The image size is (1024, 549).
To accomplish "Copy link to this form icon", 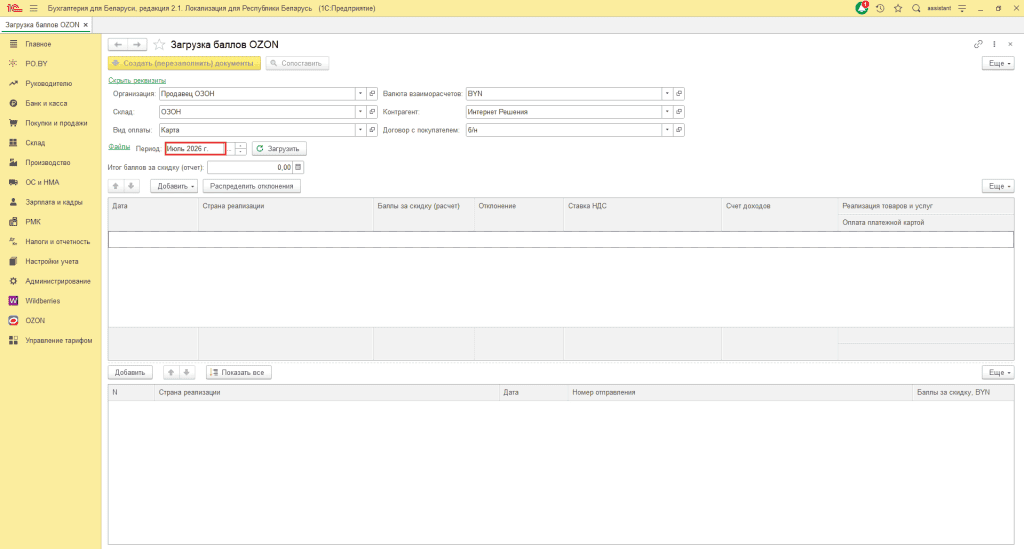I will (x=978, y=44).
